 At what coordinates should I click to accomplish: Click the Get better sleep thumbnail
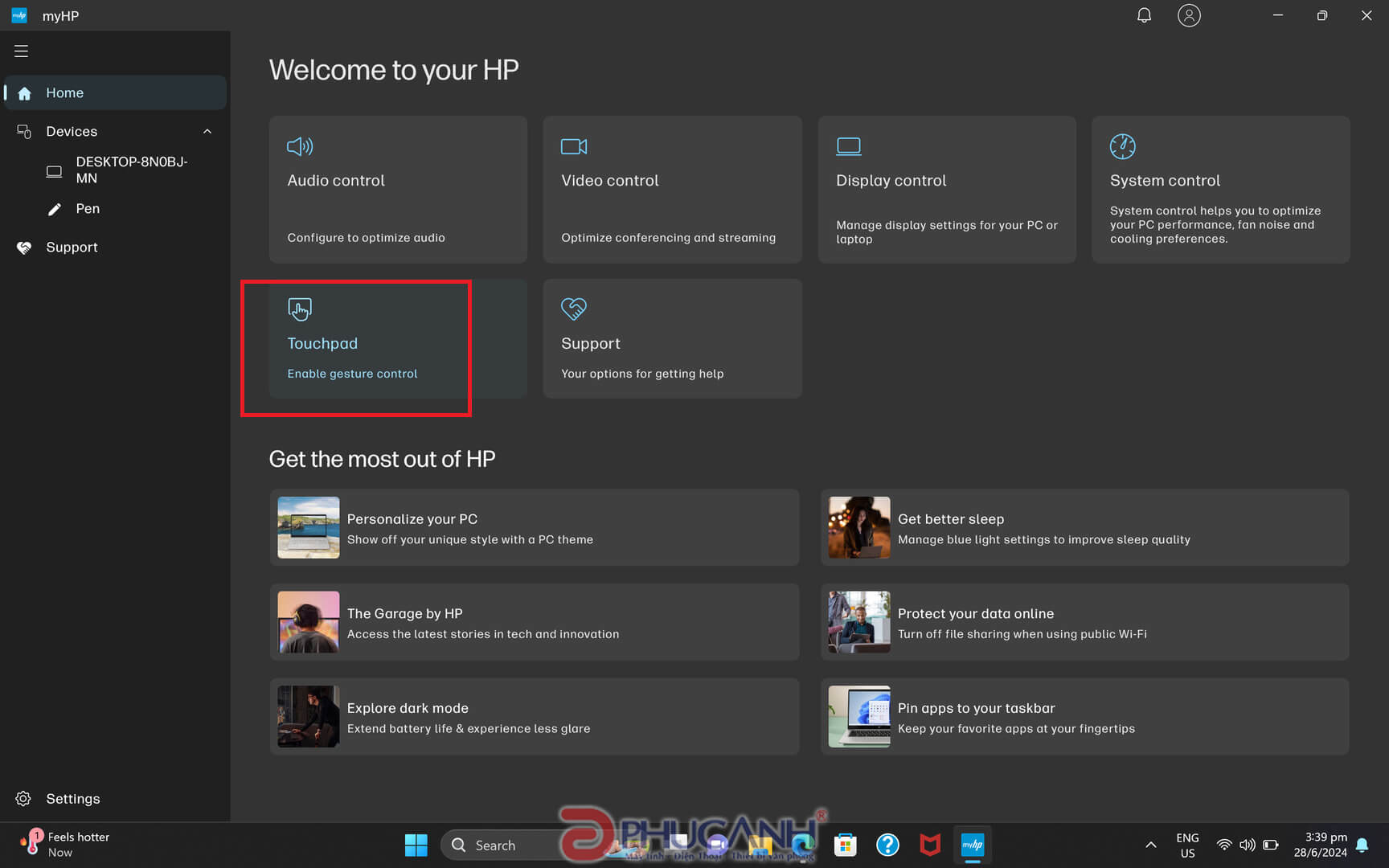pyautogui.click(x=859, y=527)
